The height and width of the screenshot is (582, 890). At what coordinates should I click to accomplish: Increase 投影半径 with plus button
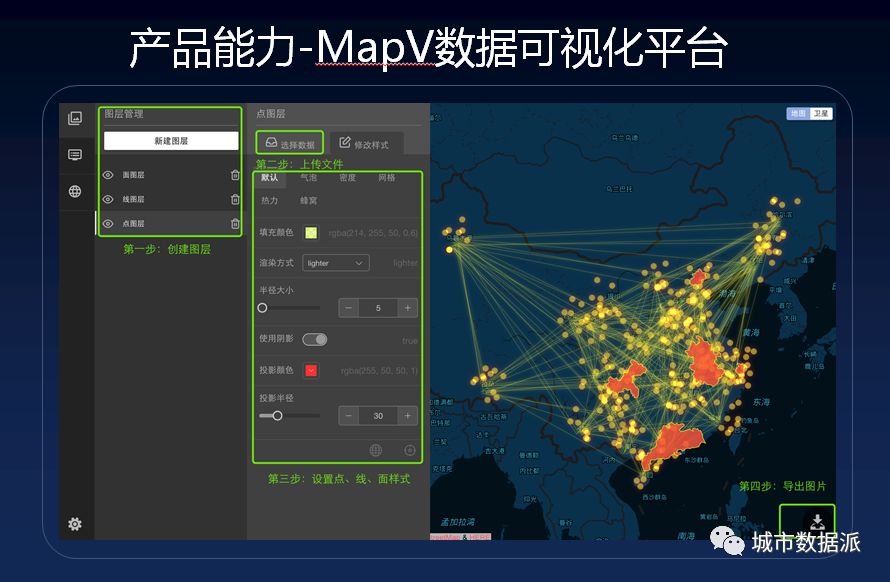coord(408,416)
